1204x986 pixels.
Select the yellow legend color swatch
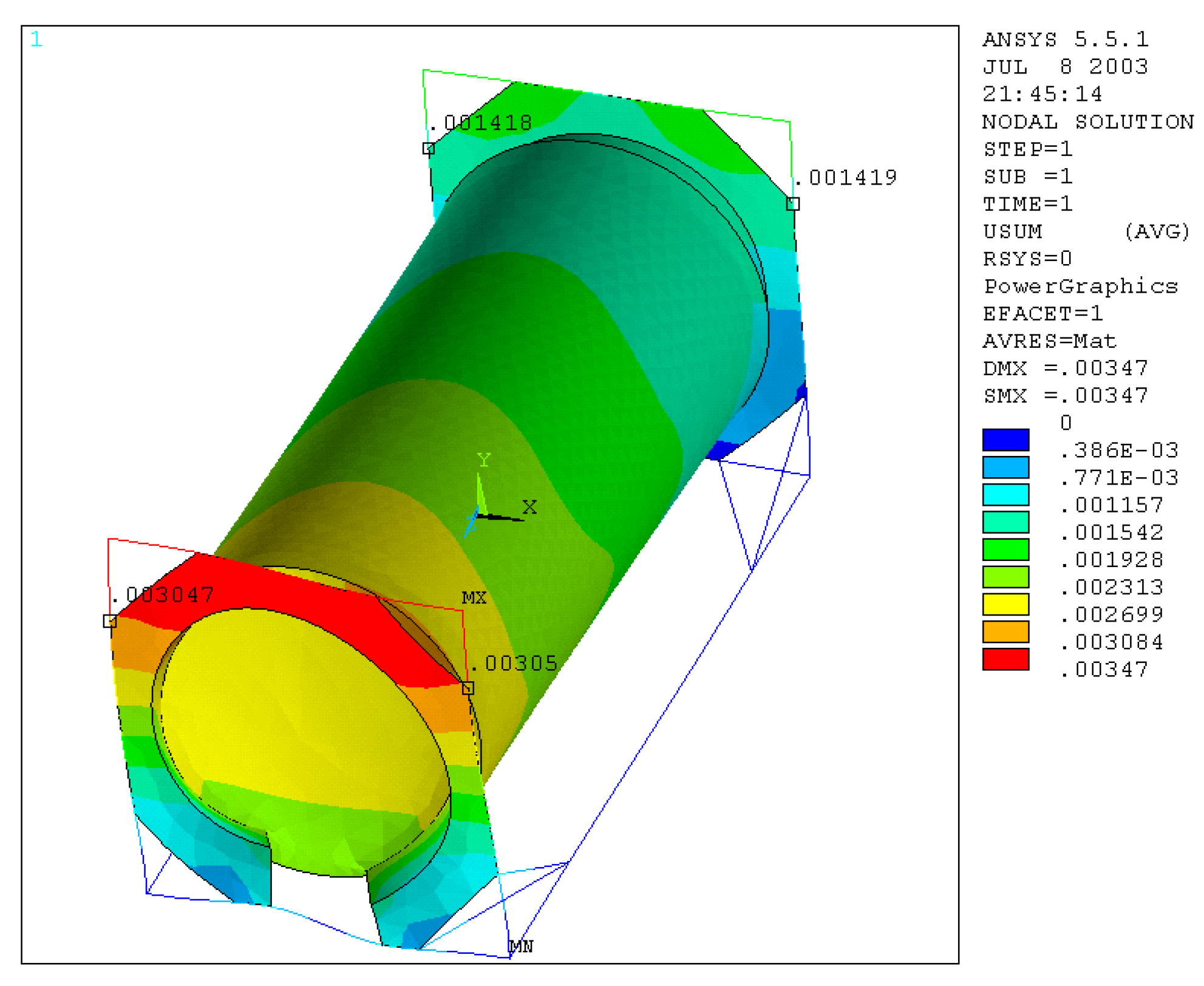(x=1005, y=604)
